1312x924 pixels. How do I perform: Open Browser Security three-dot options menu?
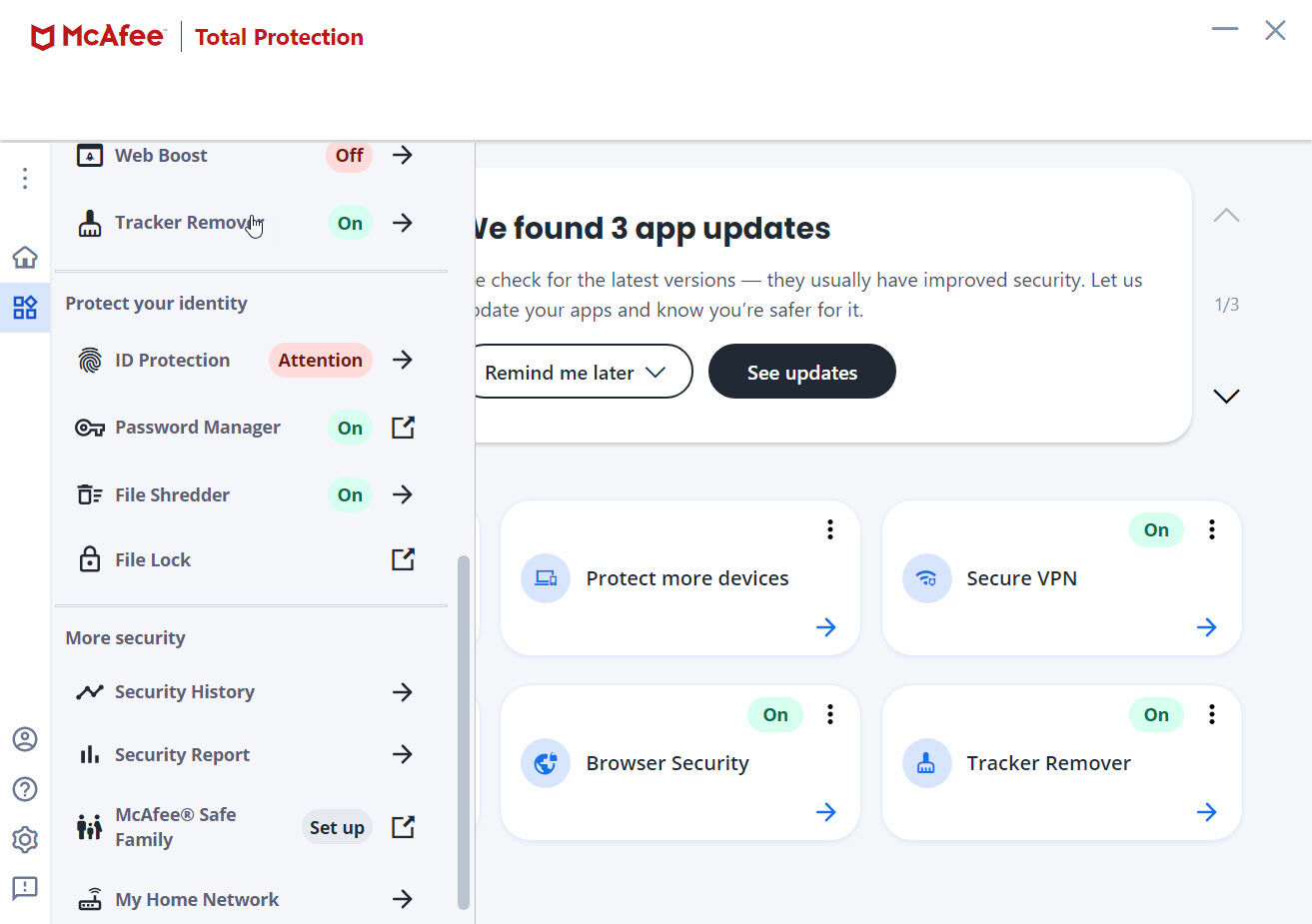coord(830,714)
